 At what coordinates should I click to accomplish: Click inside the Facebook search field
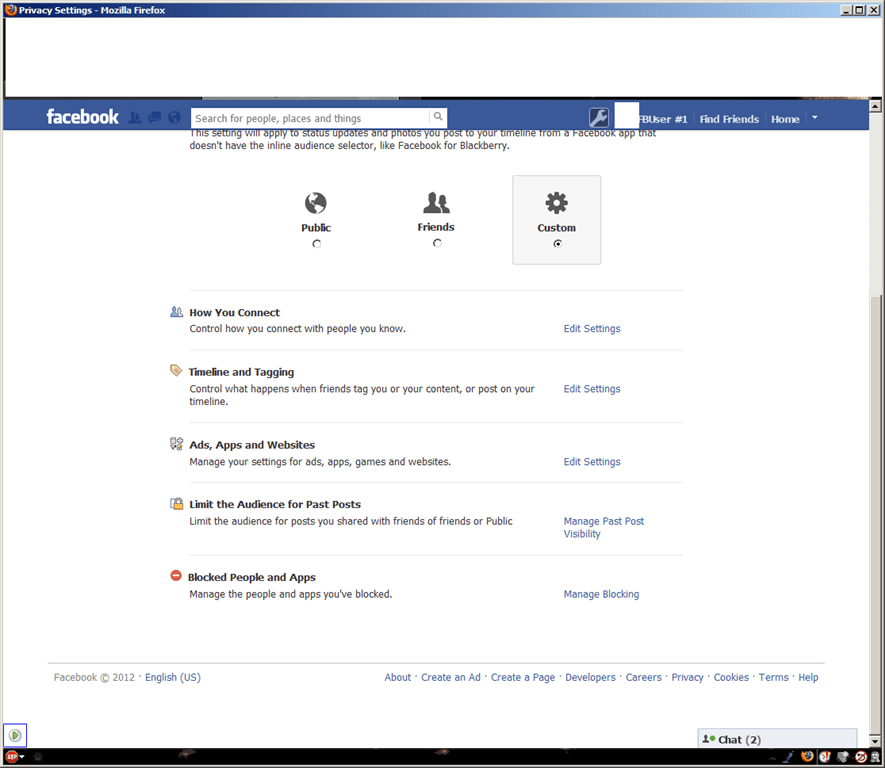310,117
